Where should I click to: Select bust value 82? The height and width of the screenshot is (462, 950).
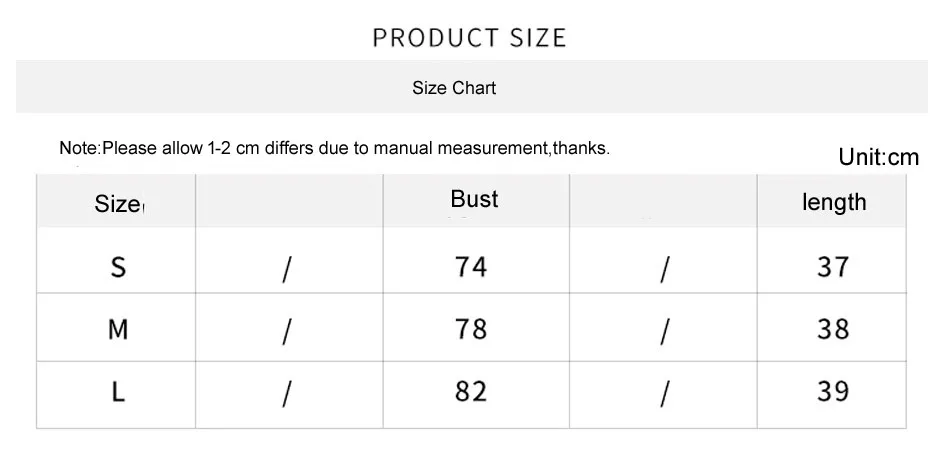(x=471, y=391)
